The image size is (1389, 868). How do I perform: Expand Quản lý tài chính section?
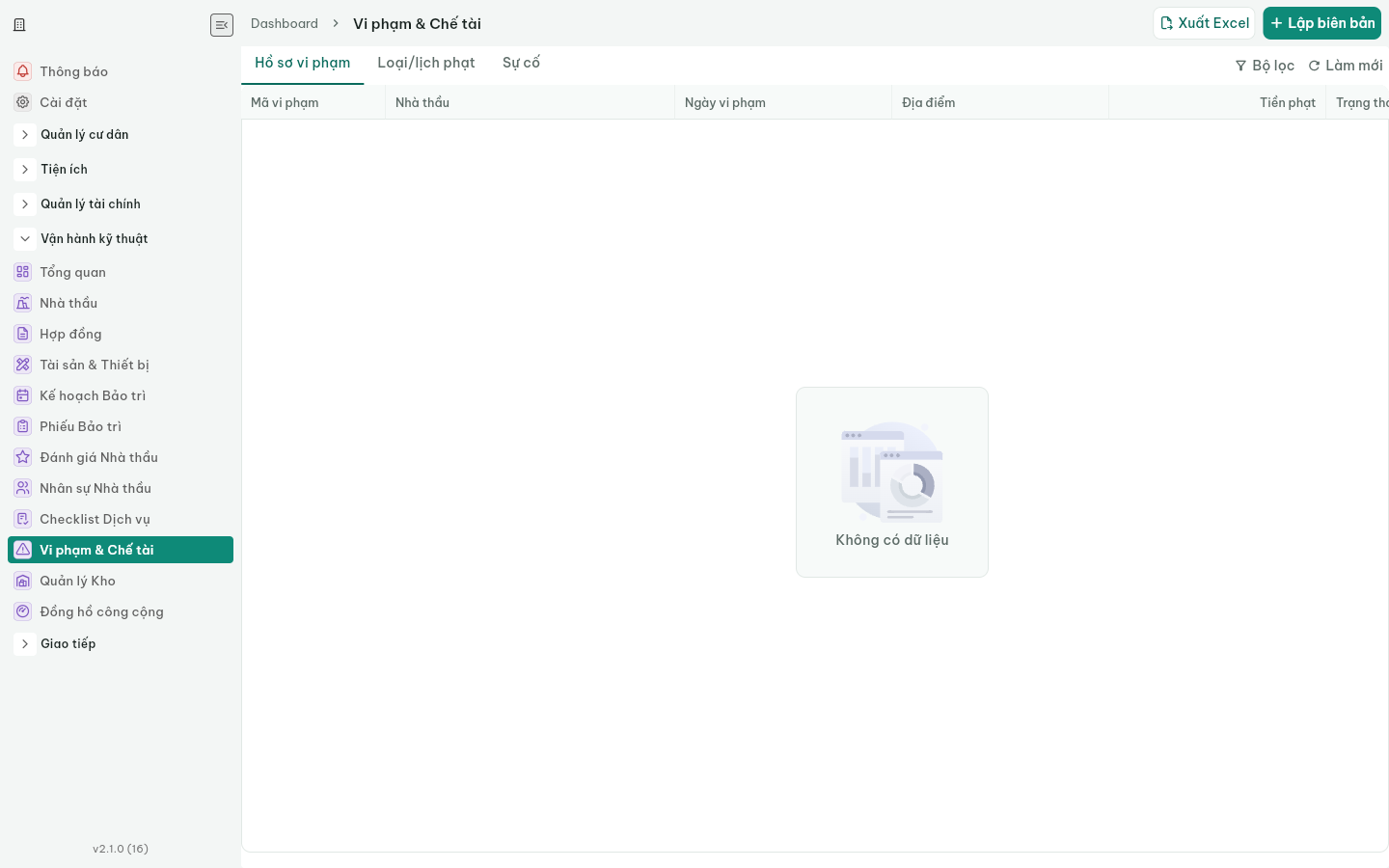[x=25, y=204]
